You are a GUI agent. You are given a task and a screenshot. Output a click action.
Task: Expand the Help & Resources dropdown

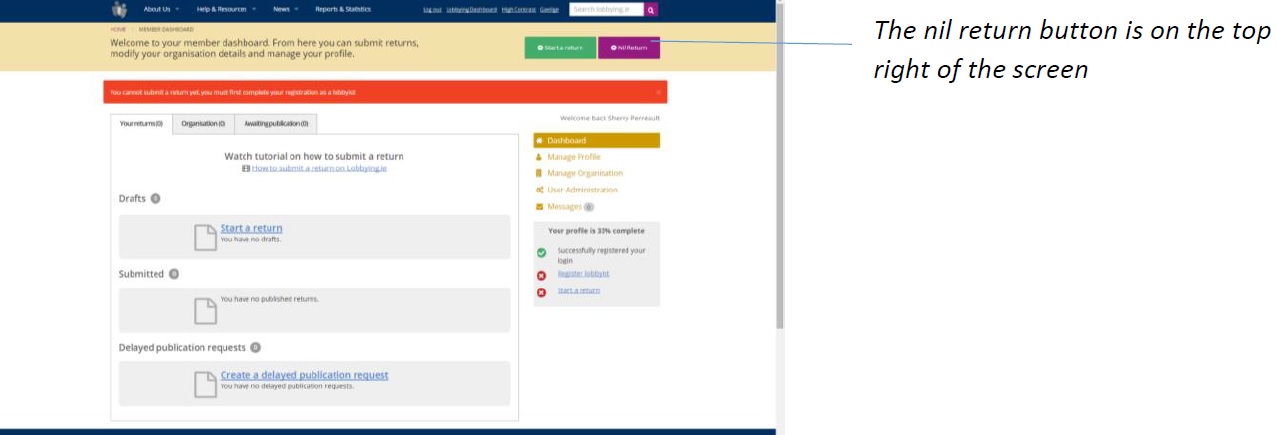[225, 9]
